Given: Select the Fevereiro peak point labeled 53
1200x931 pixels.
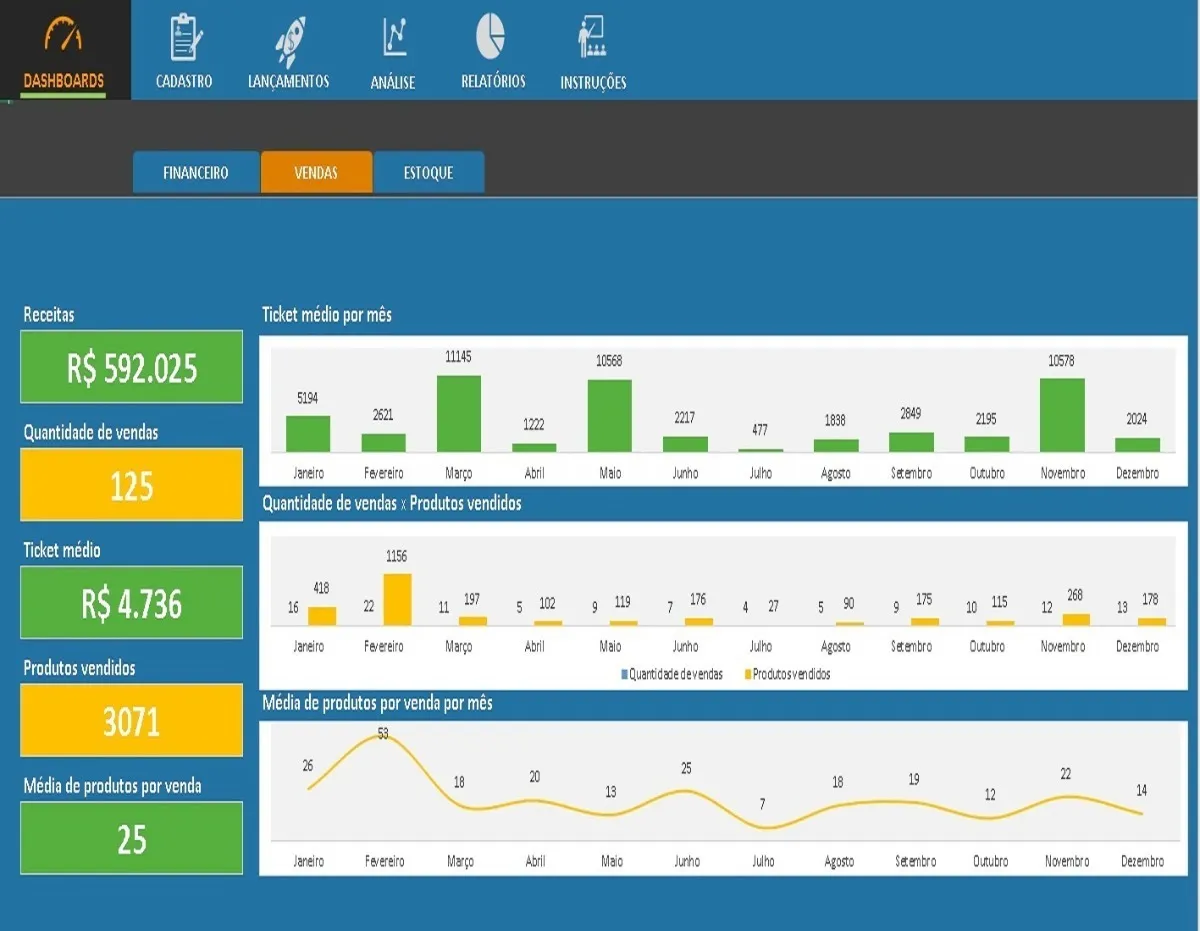Looking at the screenshot, I should [x=383, y=734].
